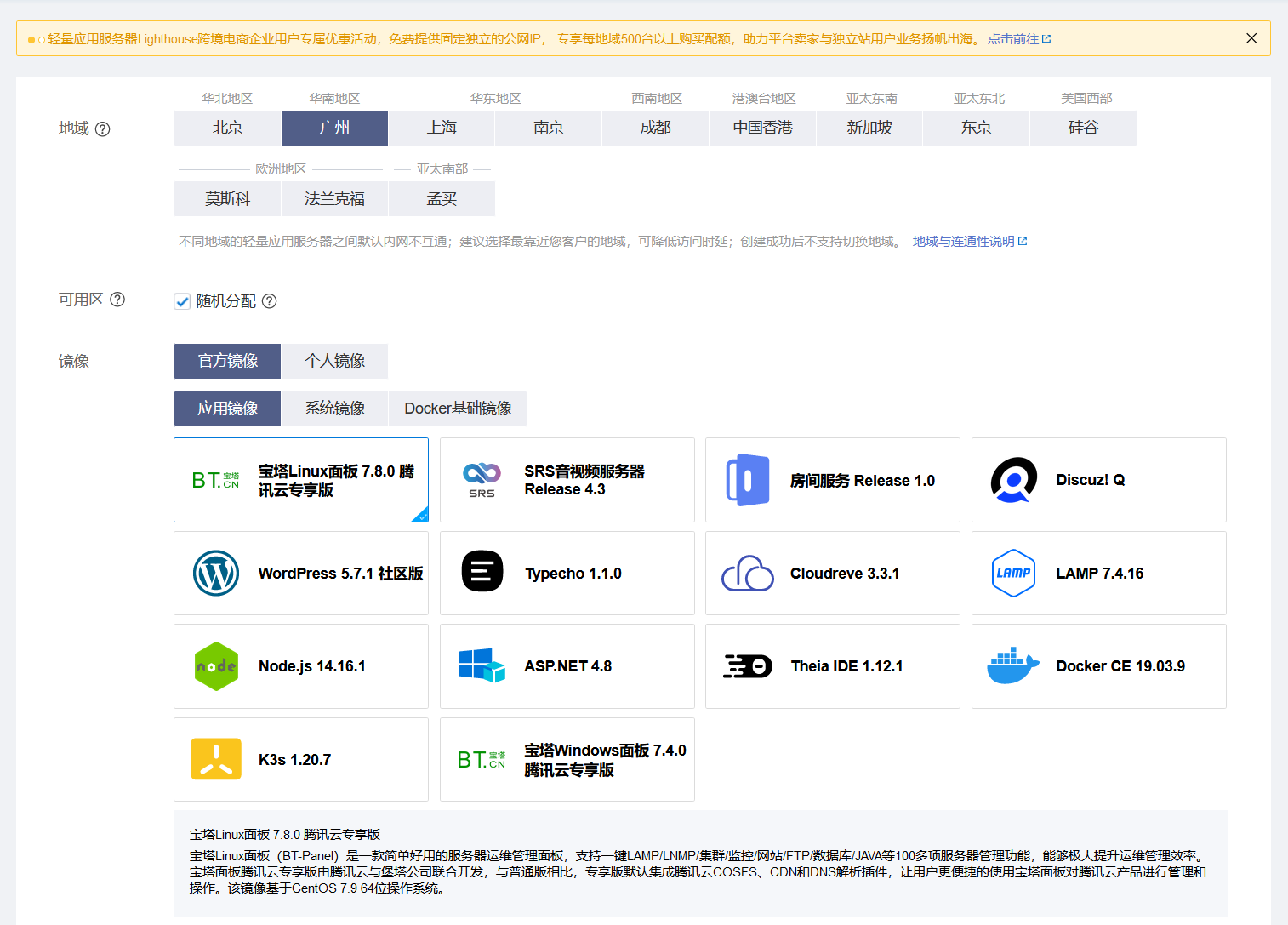Click the help icon next to 地域
This screenshot has width=1288, height=925.
103,129
